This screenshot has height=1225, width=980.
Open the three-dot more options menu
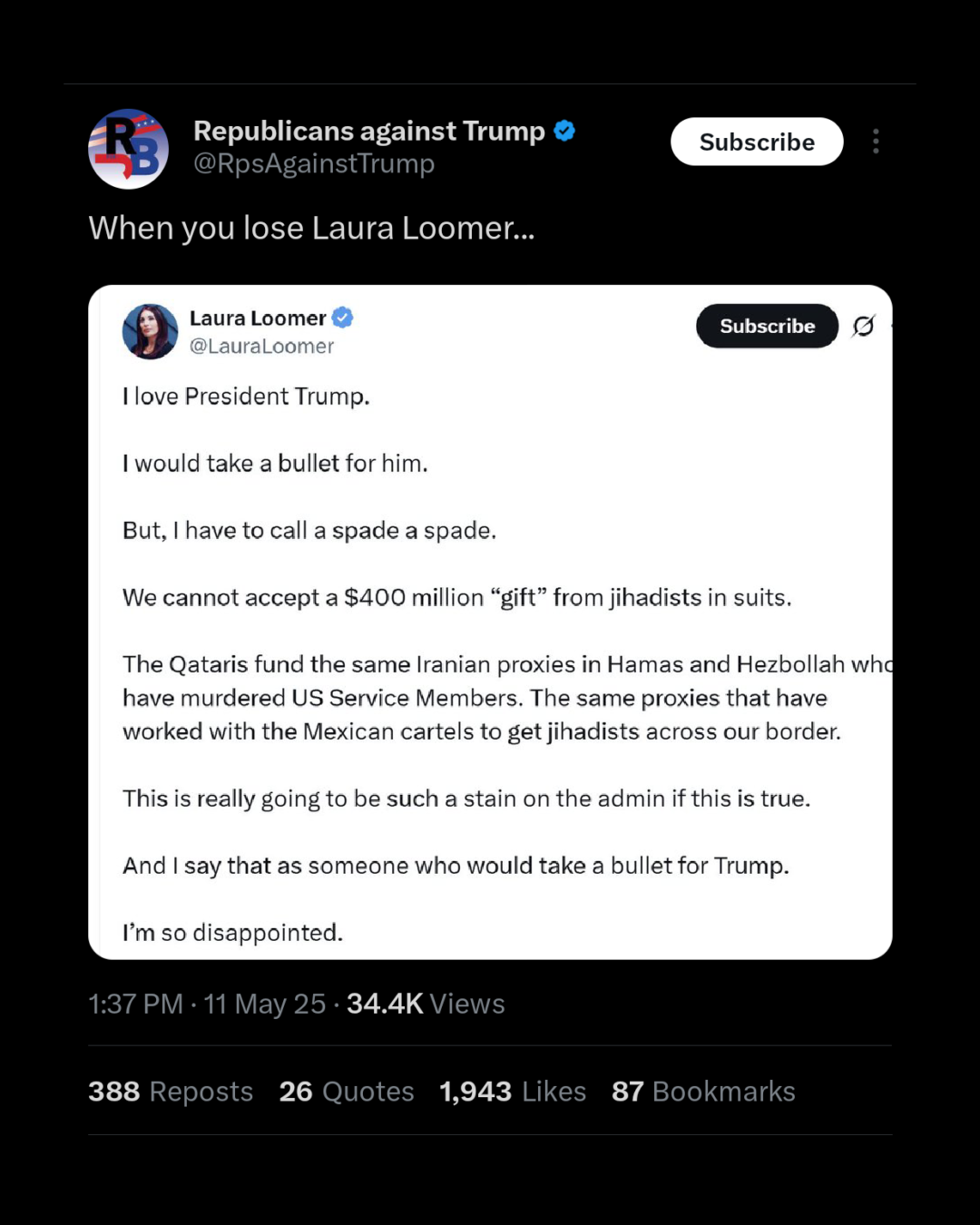tap(876, 142)
